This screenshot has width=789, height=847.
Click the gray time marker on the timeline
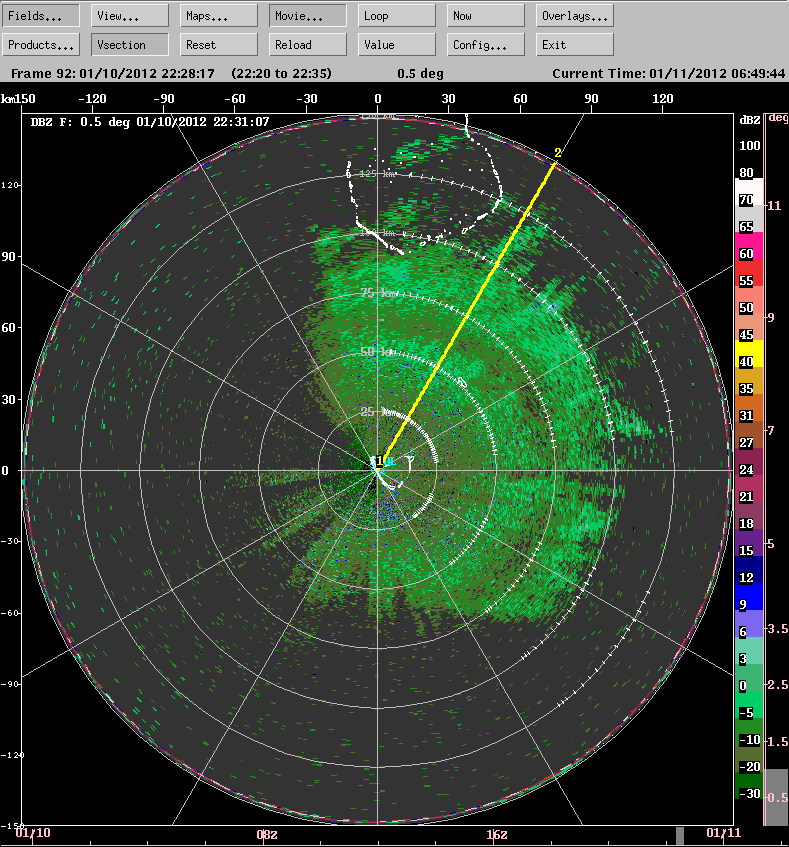tap(680, 836)
